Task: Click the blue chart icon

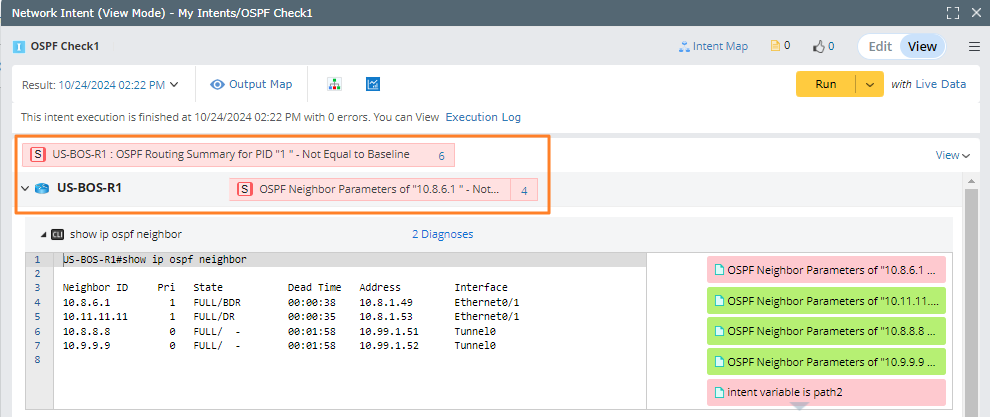Action: click(373, 84)
